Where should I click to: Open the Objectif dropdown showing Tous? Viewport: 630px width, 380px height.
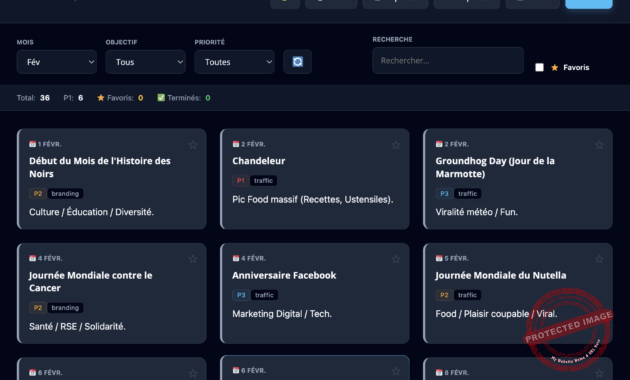(x=145, y=62)
